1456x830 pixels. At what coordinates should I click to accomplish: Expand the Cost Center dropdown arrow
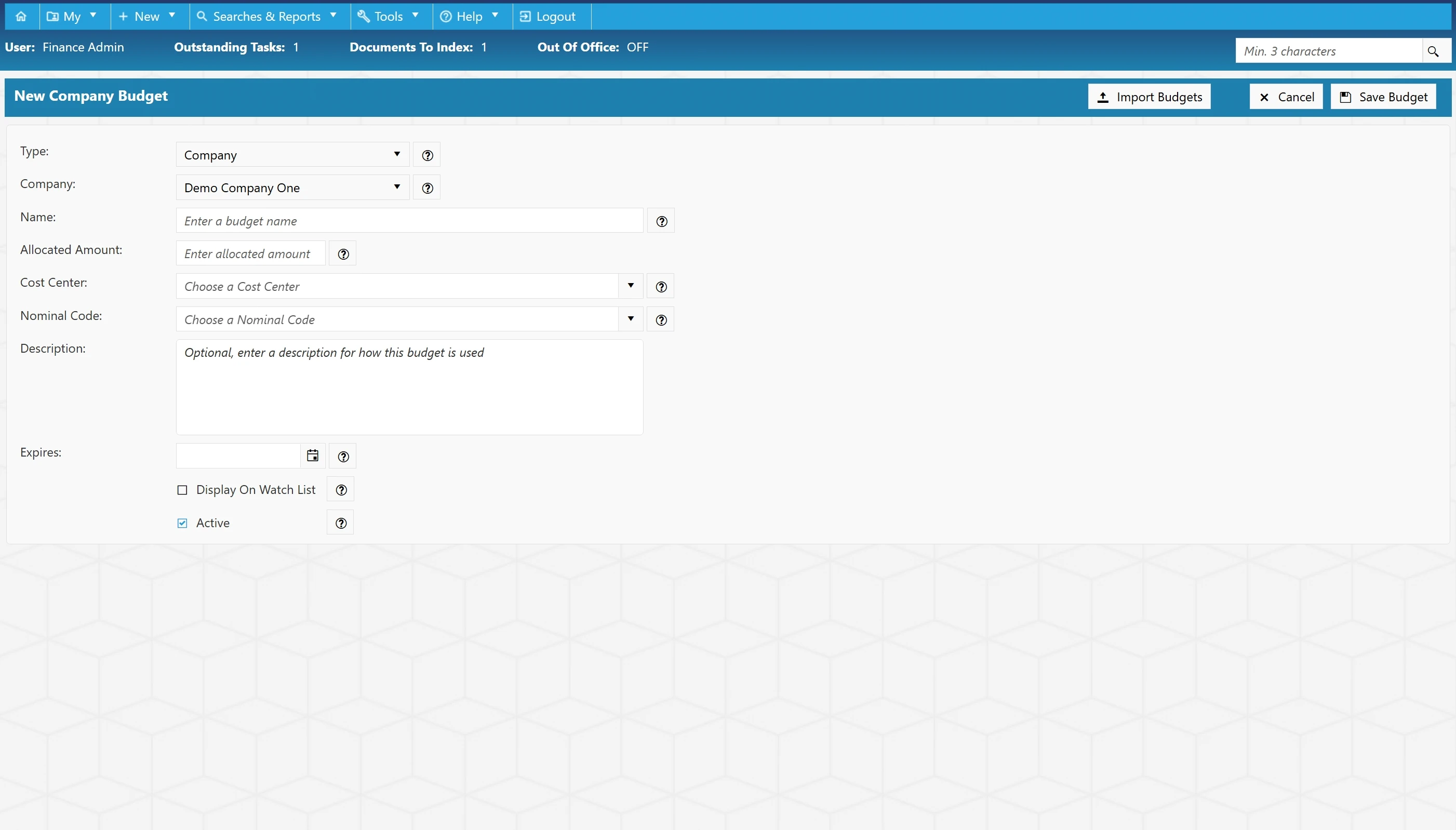631,286
